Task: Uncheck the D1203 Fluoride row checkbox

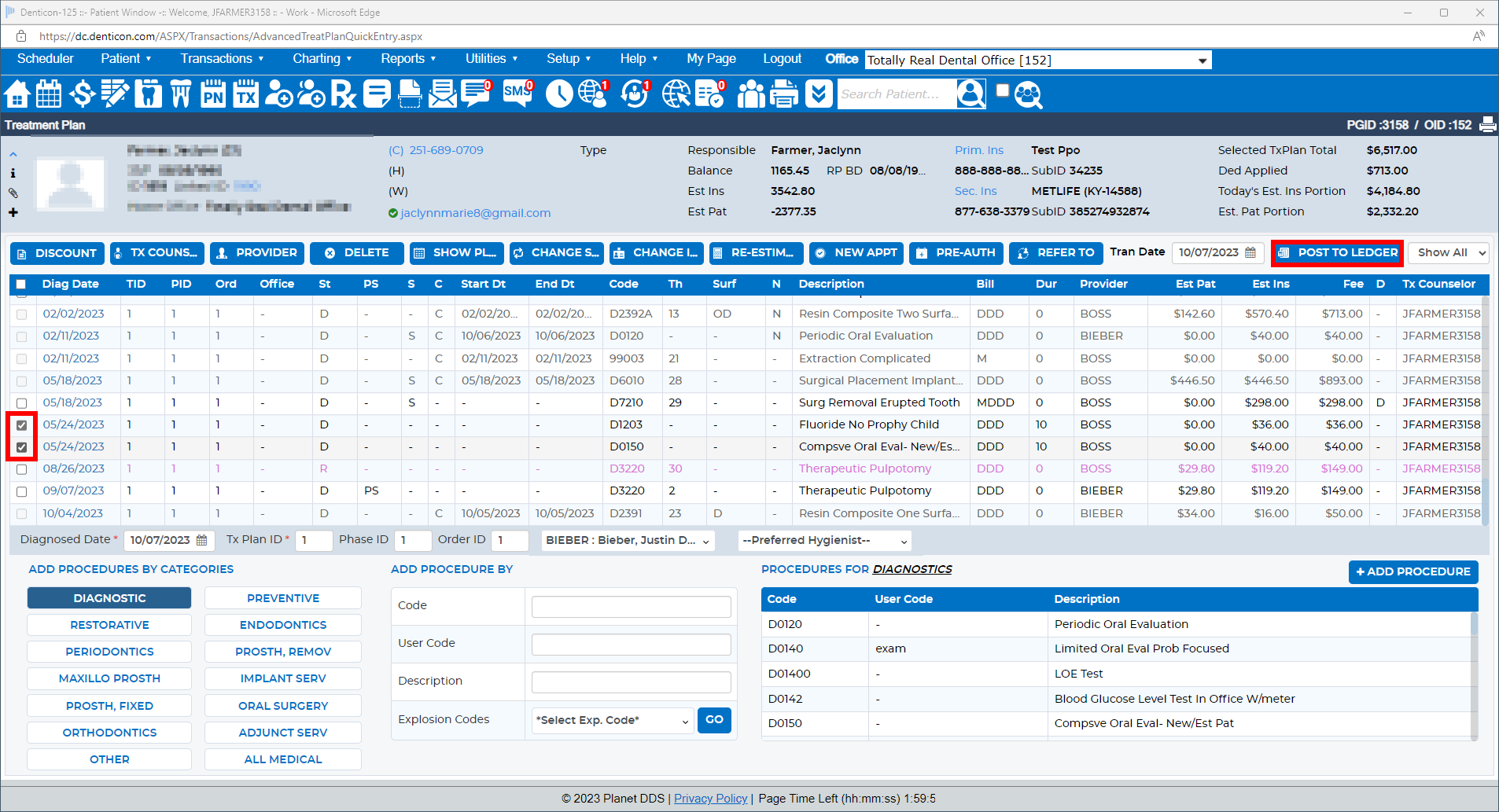Action: point(22,425)
